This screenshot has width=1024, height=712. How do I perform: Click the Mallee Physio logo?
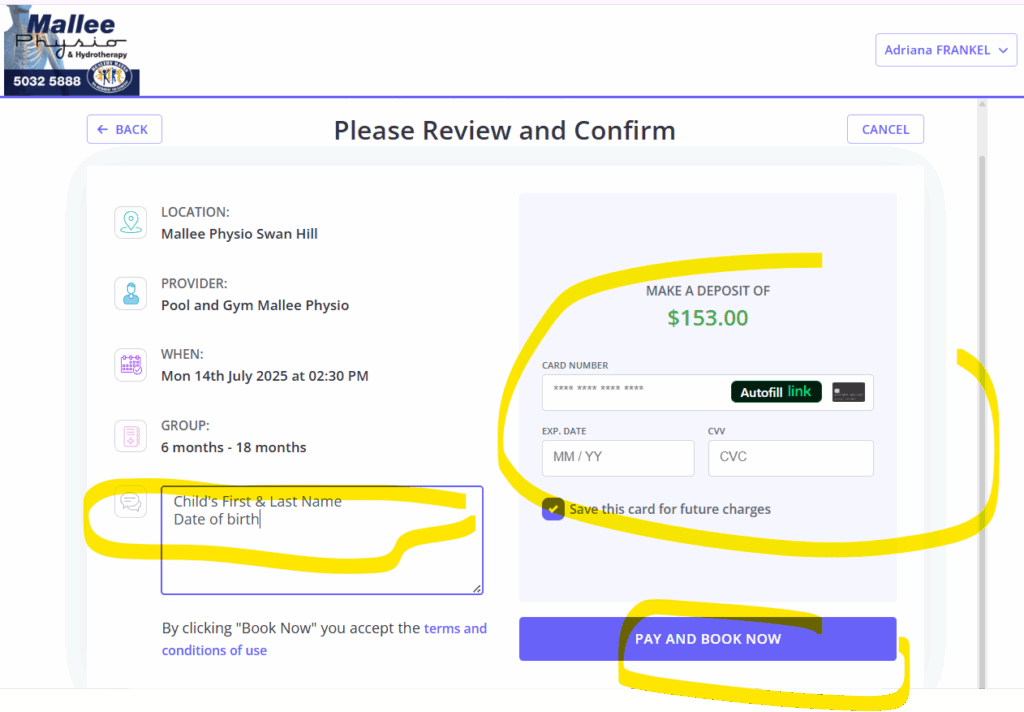pyautogui.click(x=71, y=50)
